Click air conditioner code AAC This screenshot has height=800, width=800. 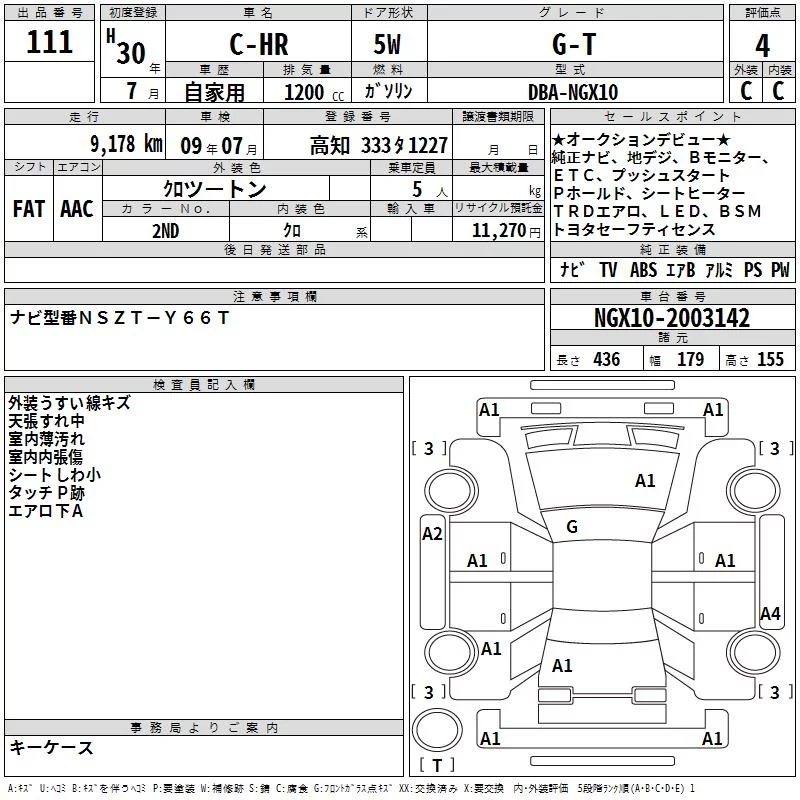coord(77,209)
